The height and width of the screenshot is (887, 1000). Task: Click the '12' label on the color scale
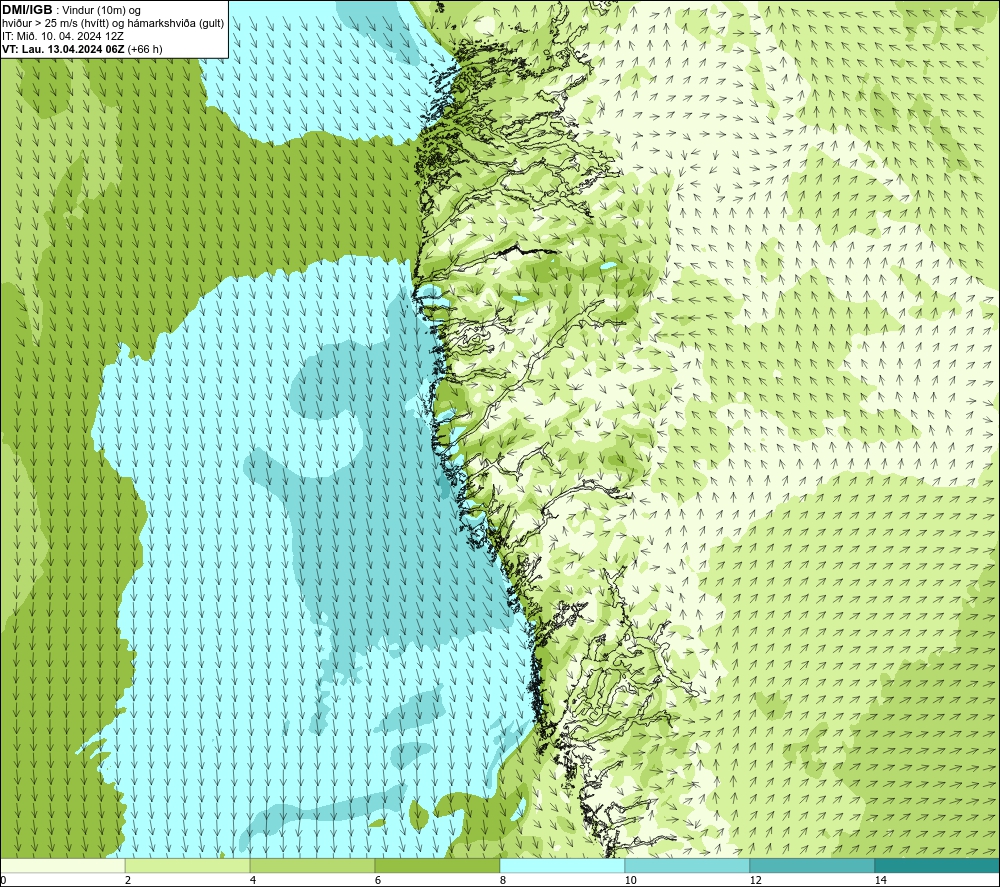coord(755,880)
